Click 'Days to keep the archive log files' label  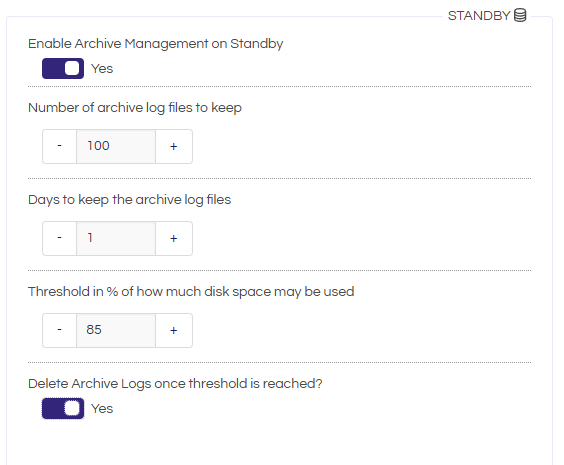point(129,200)
